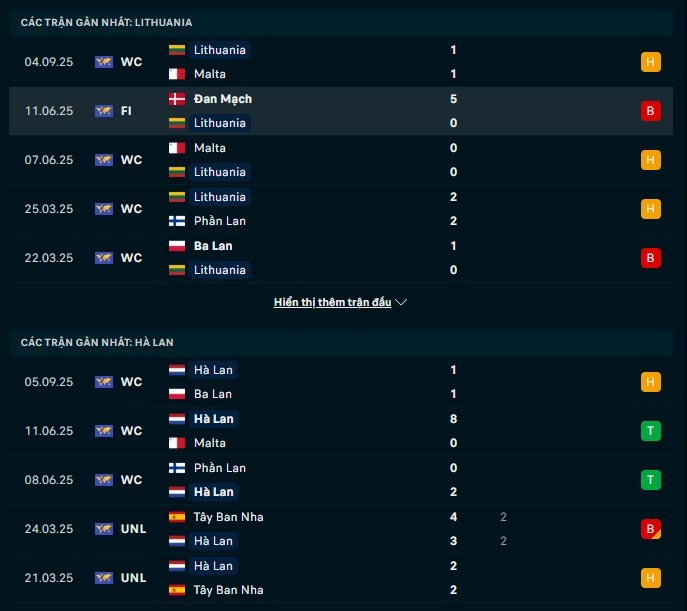
Task: Click the Spain flag next to Tây Ban Nha on 24.03.25
Action: click(177, 517)
